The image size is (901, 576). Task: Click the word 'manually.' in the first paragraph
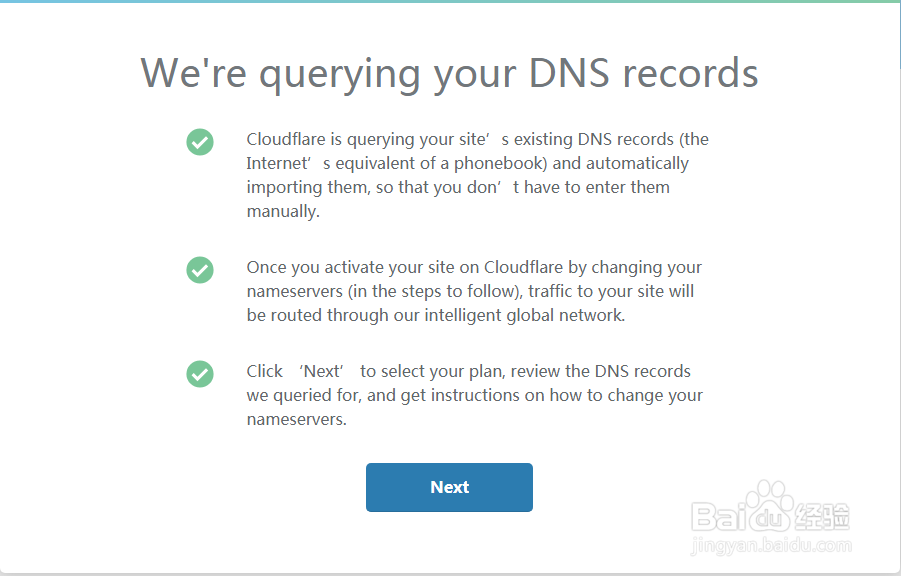[283, 211]
